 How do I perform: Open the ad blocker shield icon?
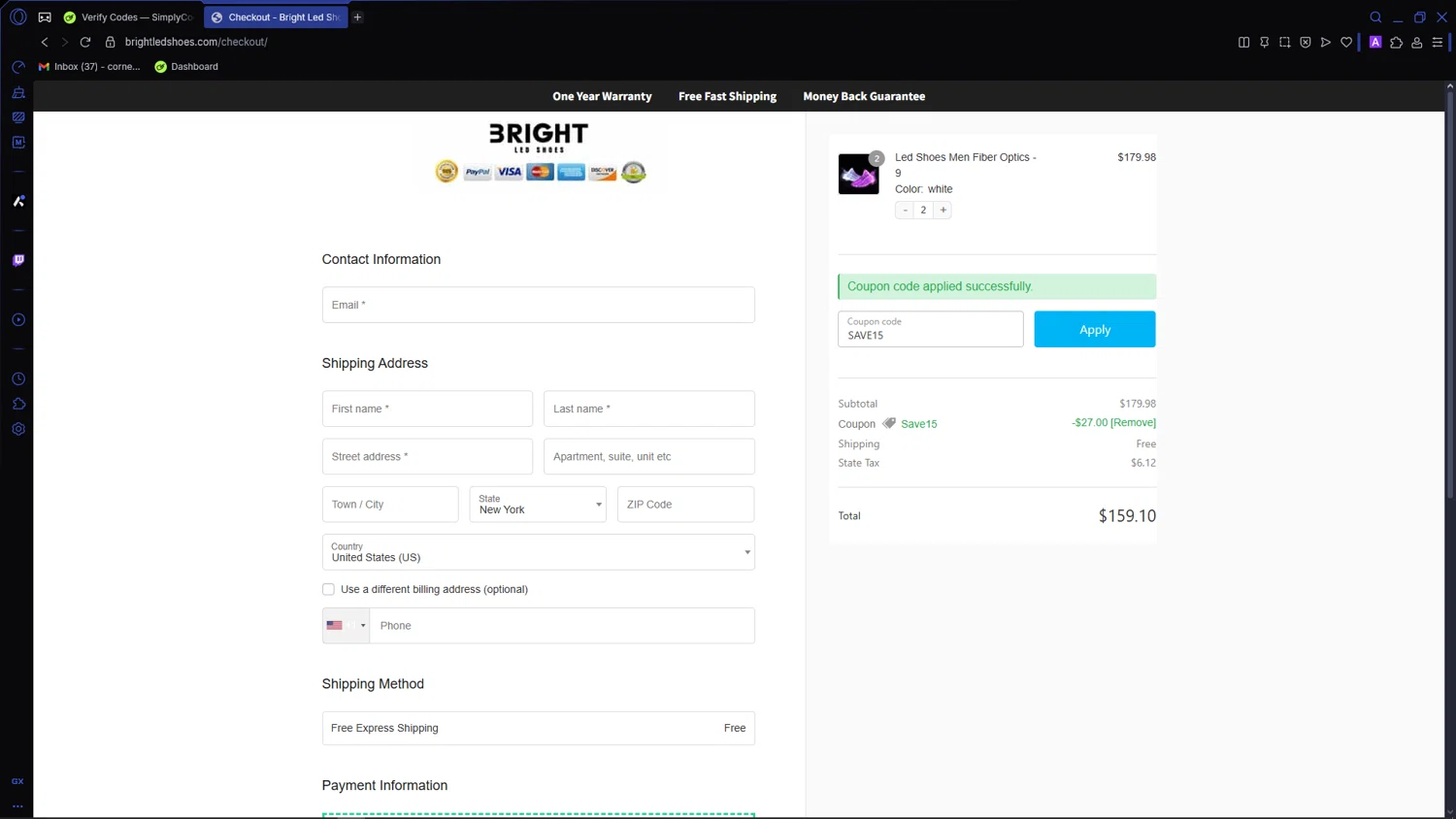pos(1306,42)
